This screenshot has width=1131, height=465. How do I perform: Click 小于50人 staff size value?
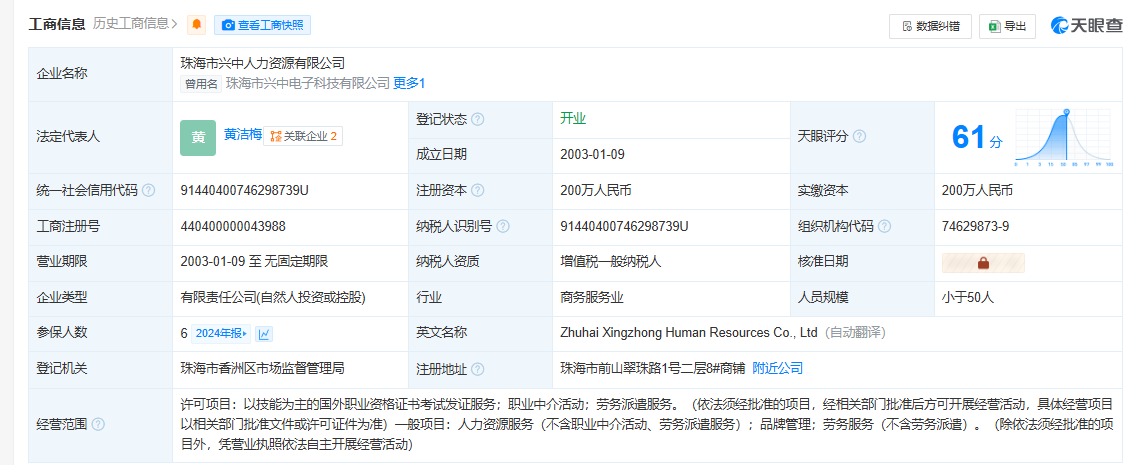[x=968, y=298]
